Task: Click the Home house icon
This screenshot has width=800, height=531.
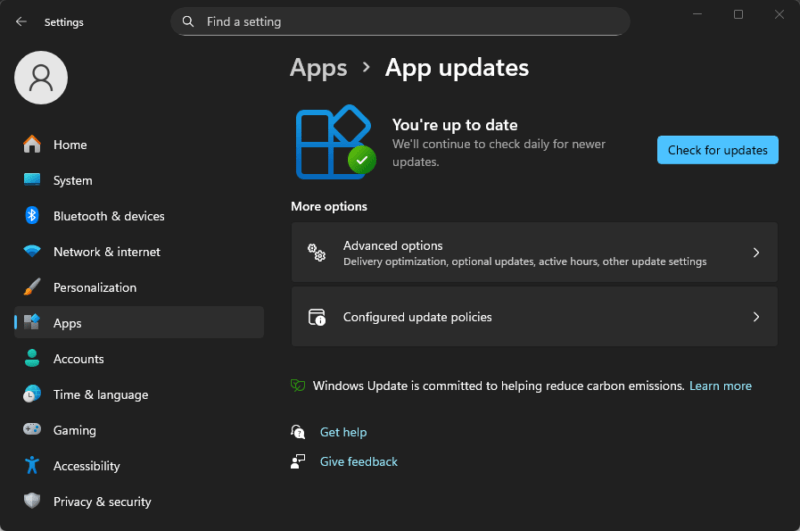Action: 32,144
